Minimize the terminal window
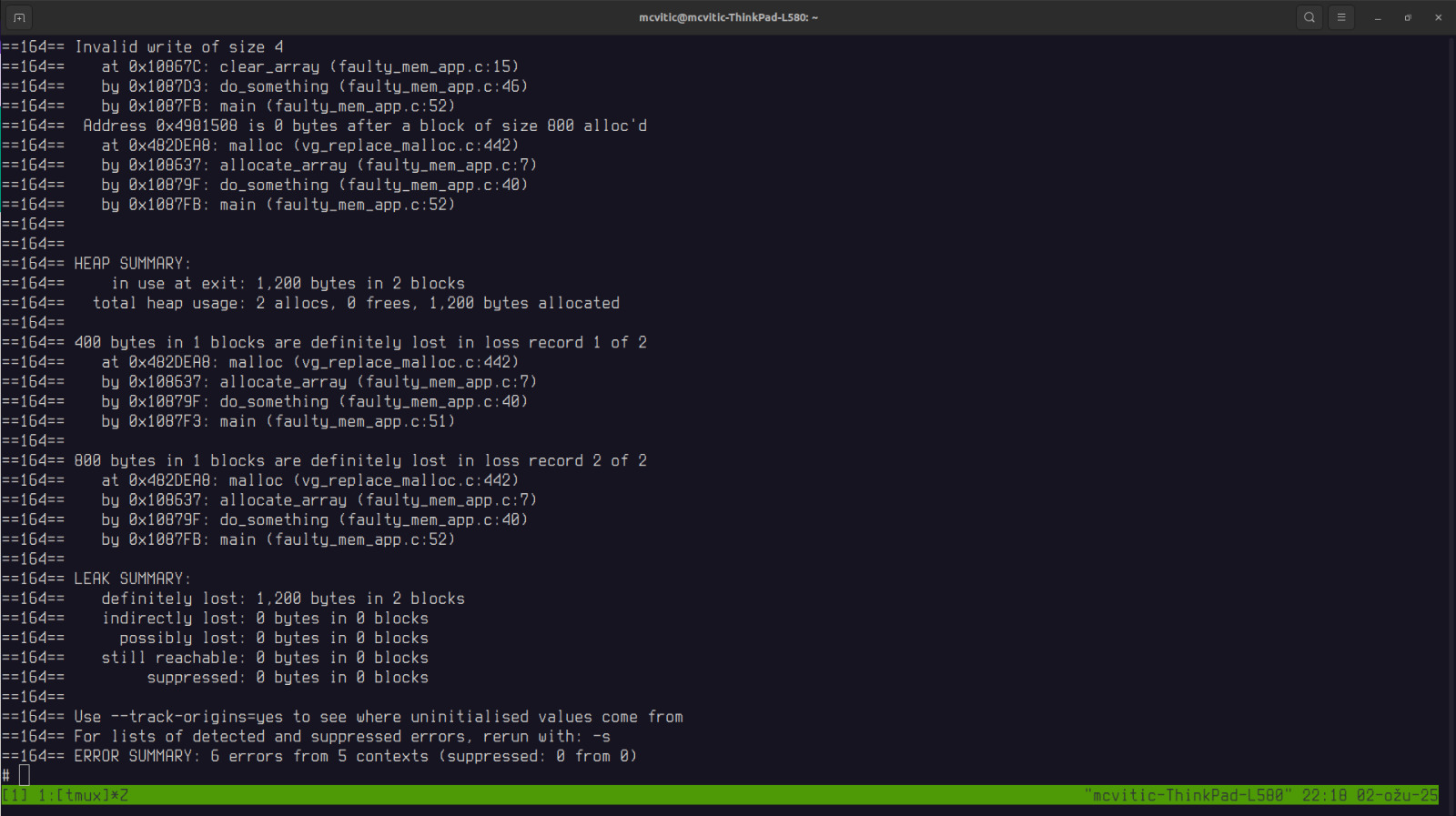1456x816 pixels. point(1378,17)
